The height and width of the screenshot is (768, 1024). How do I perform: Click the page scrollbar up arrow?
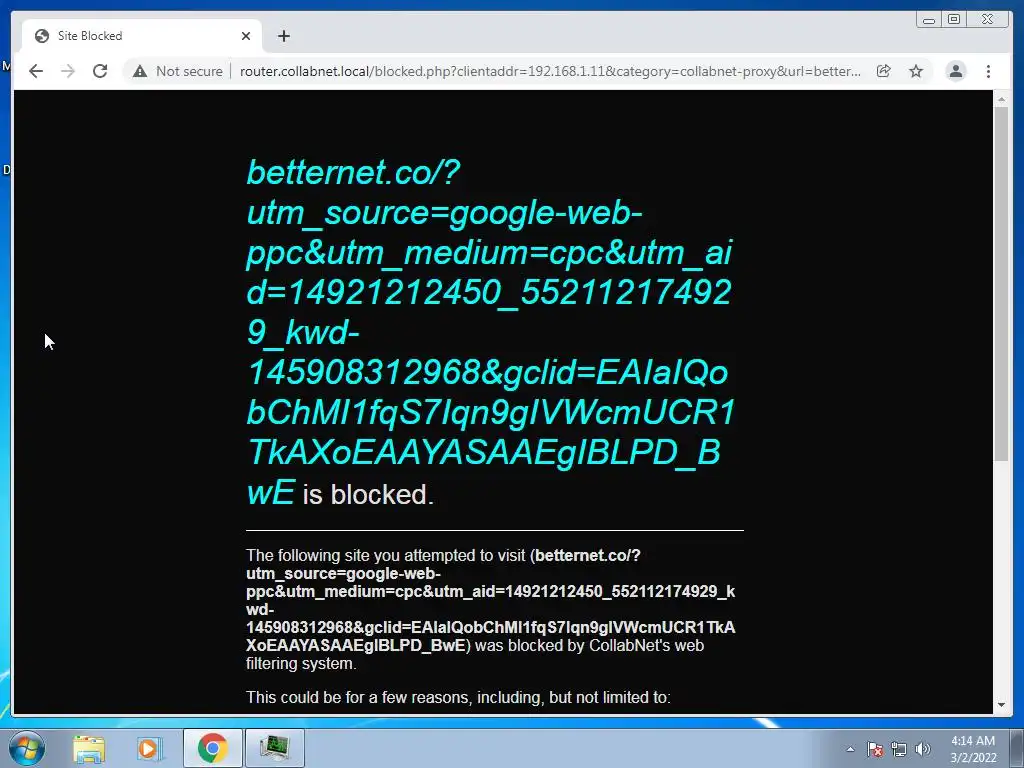point(1001,99)
